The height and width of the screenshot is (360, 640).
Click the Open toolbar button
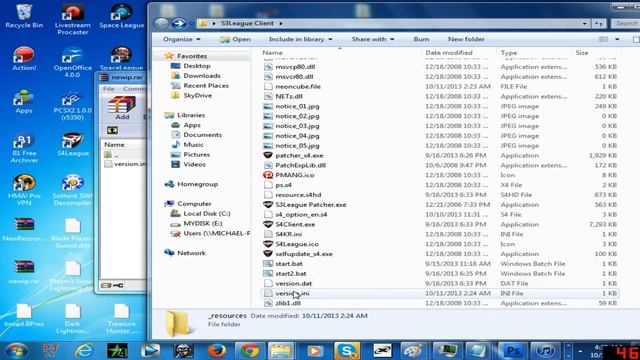(235, 39)
